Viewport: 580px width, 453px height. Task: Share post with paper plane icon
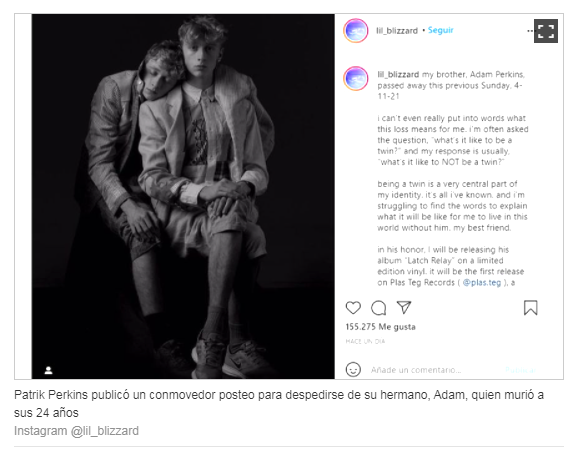tap(404, 307)
